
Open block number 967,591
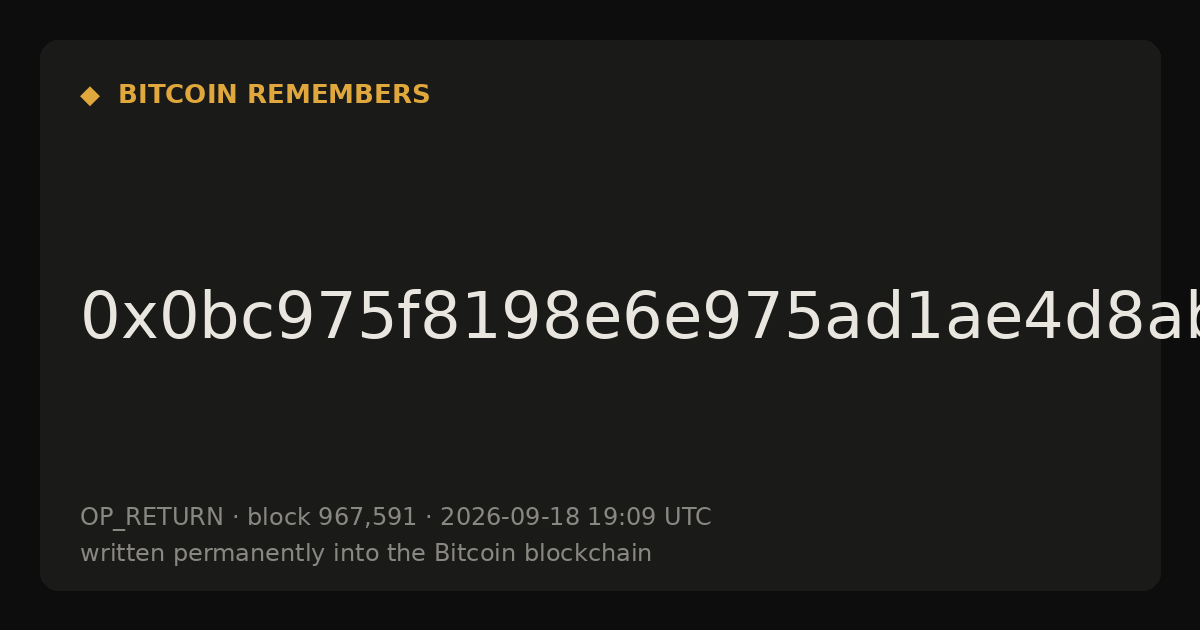367,518
